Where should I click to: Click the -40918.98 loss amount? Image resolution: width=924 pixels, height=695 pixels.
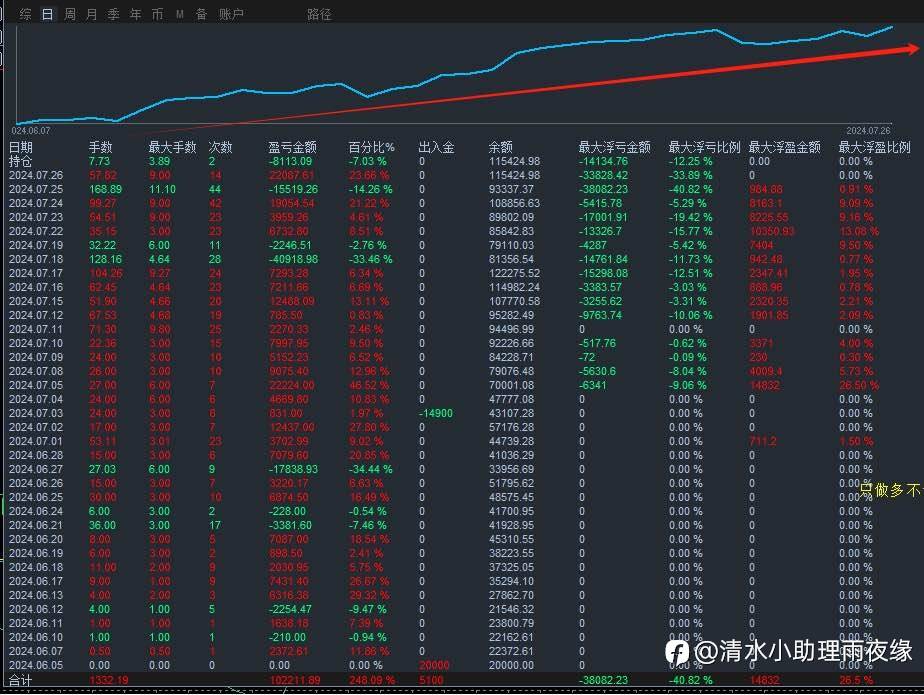[293, 259]
